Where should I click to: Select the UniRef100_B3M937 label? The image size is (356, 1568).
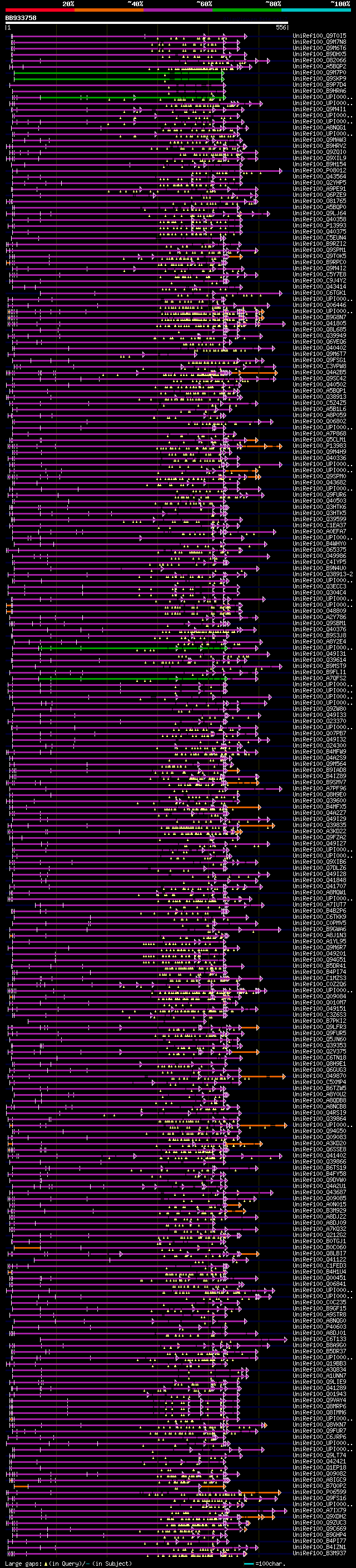coord(319,1552)
